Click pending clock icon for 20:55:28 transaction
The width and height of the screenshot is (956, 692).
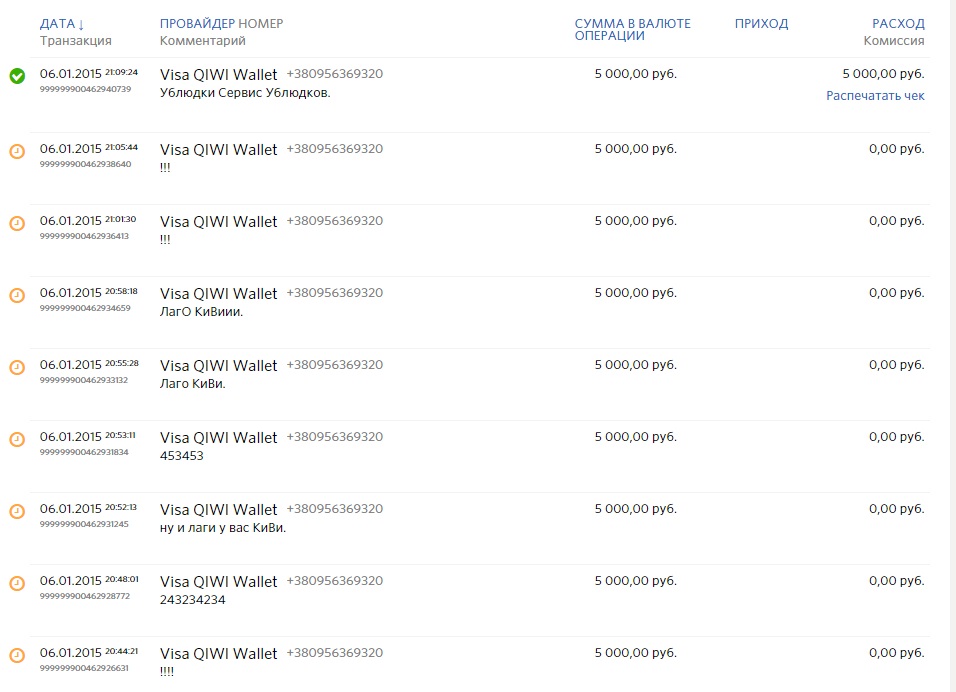[17, 367]
